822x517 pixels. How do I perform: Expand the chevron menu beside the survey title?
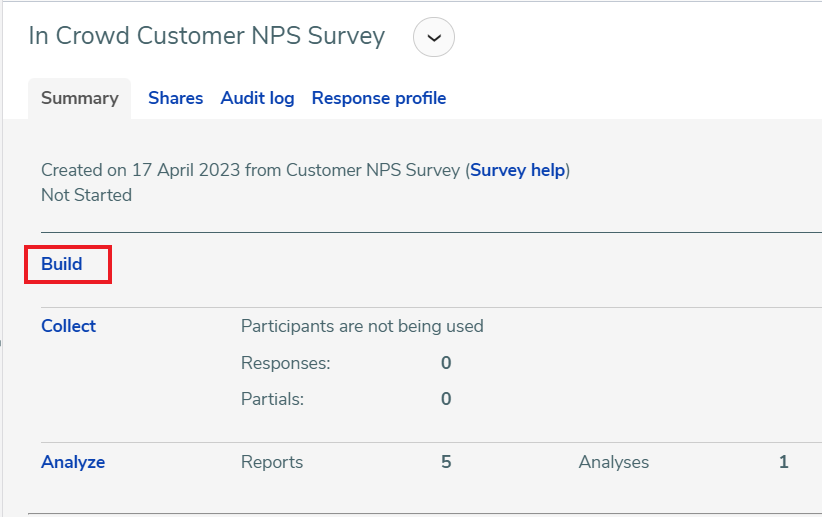pos(434,37)
